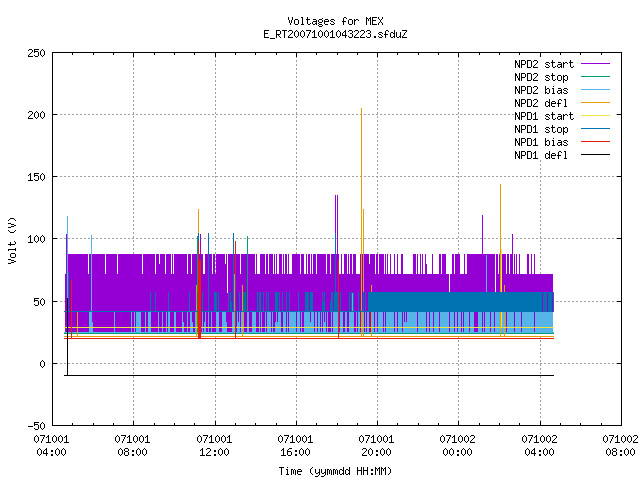
Task: Click the x-axis label 'Time (yymmdd HH:MM)'
Action: pyautogui.click(x=335, y=471)
